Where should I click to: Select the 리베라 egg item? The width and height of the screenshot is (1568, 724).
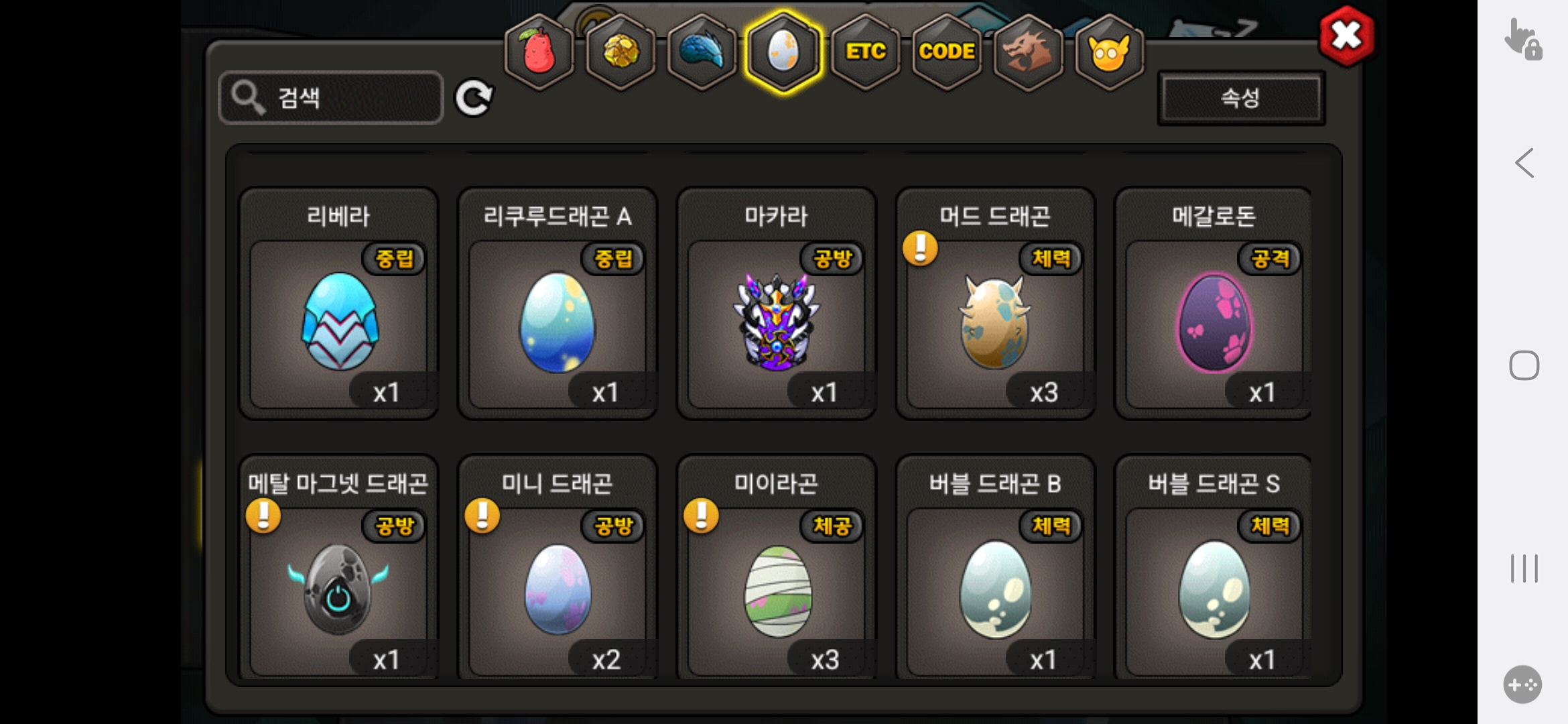pos(339,304)
